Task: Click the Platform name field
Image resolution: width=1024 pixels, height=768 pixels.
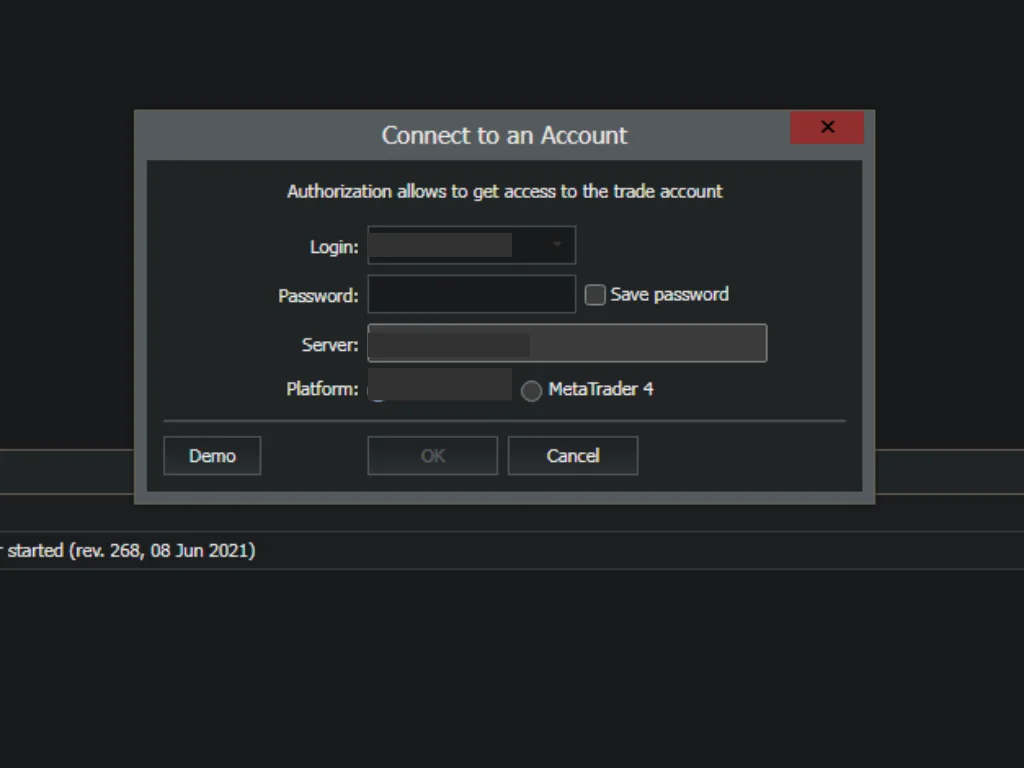Action: point(440,385)
